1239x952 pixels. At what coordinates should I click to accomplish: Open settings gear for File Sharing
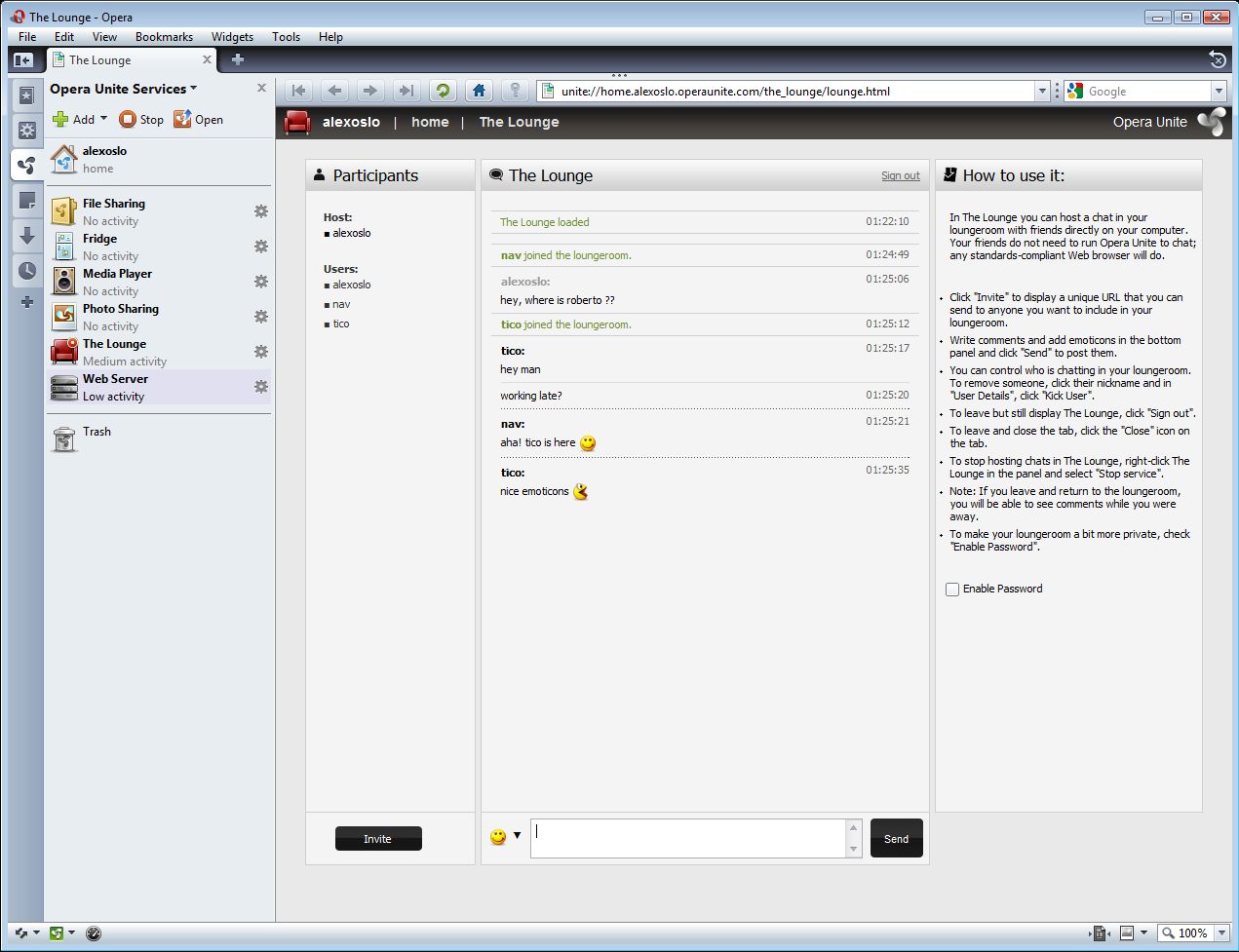pos(260,211)
